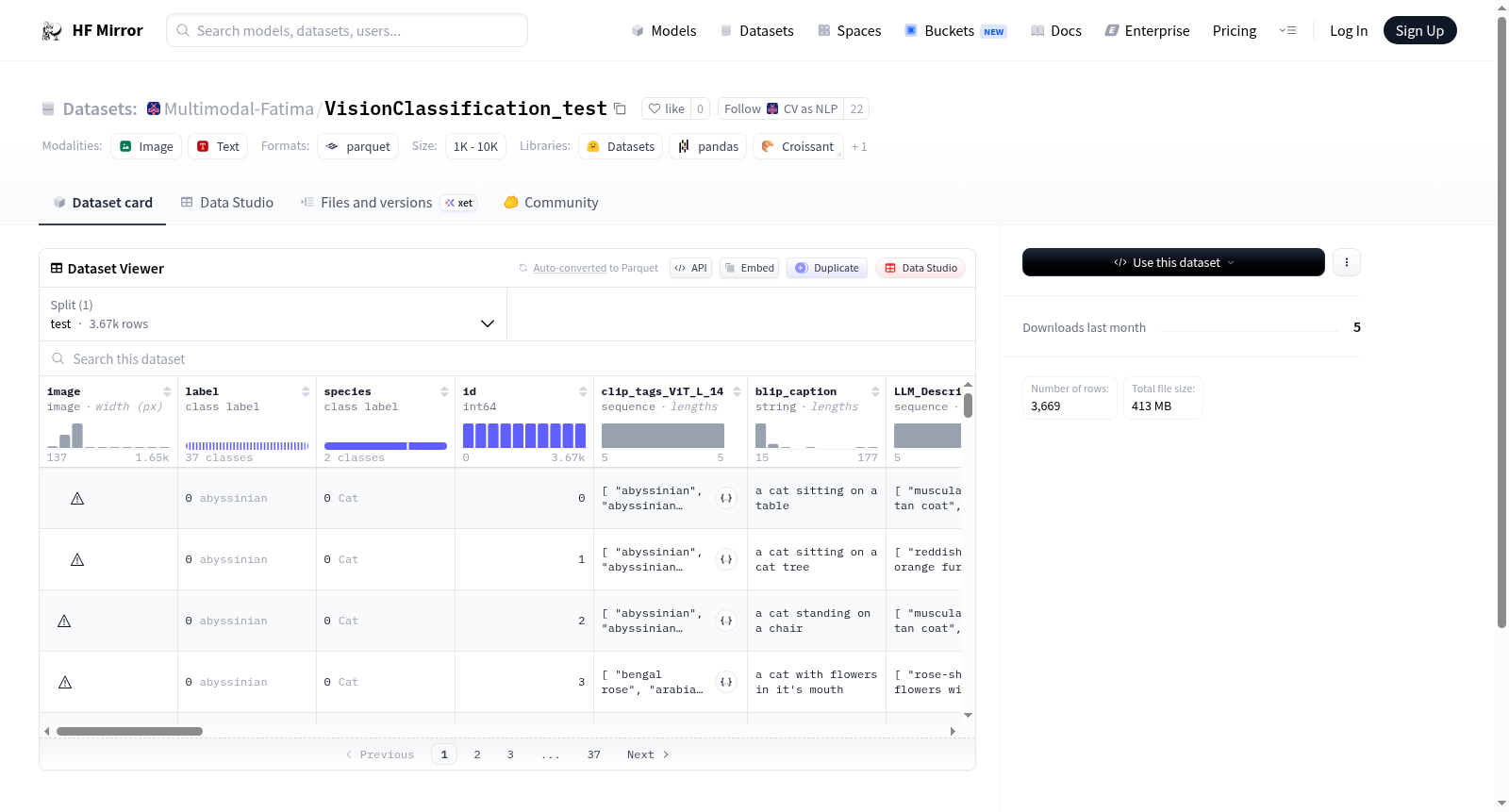Jump to page 3 of the dataset
1509x812 pixels.
point(510,754)
